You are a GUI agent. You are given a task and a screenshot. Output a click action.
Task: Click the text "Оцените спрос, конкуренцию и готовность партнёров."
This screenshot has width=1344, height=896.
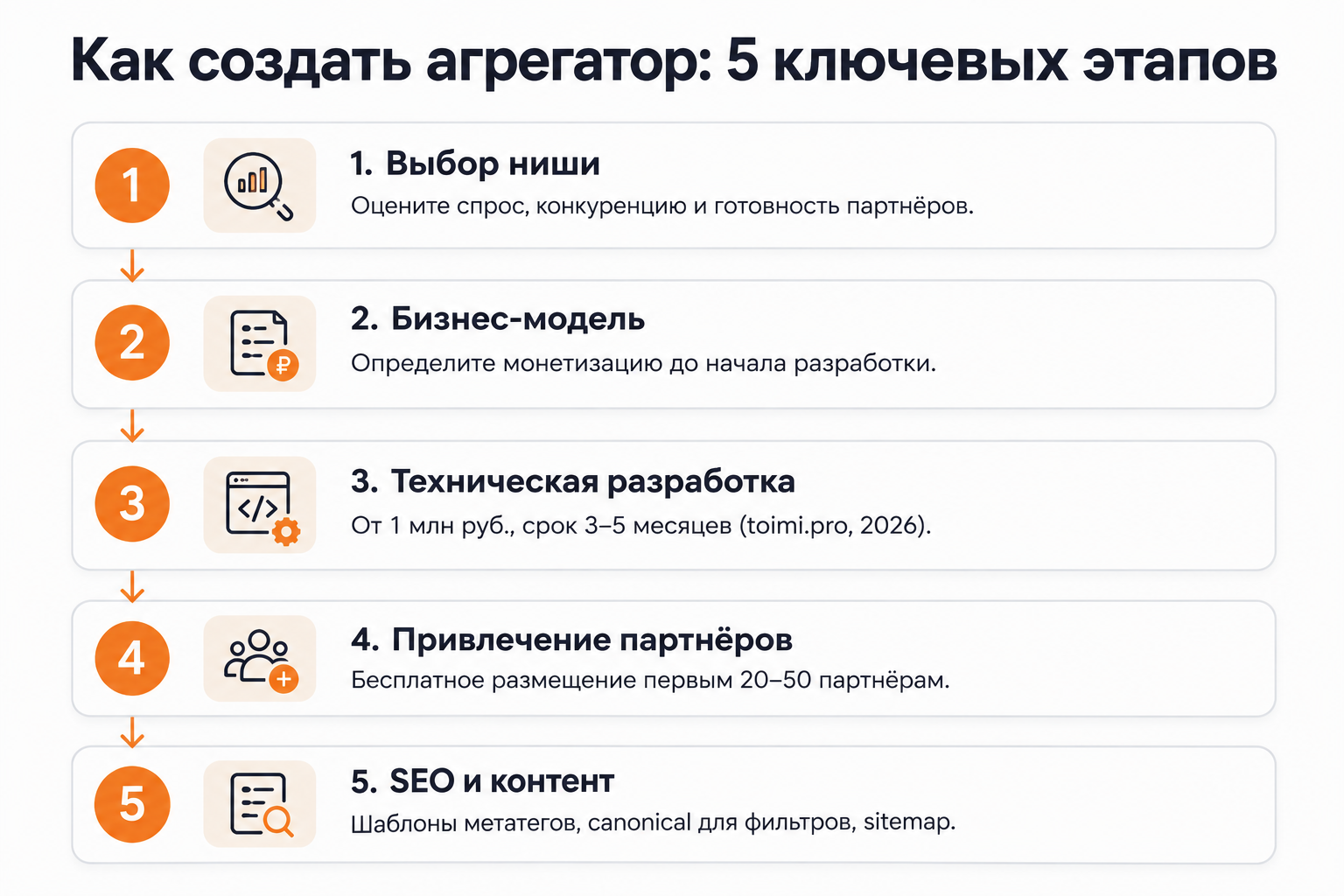tap(662, 206)
